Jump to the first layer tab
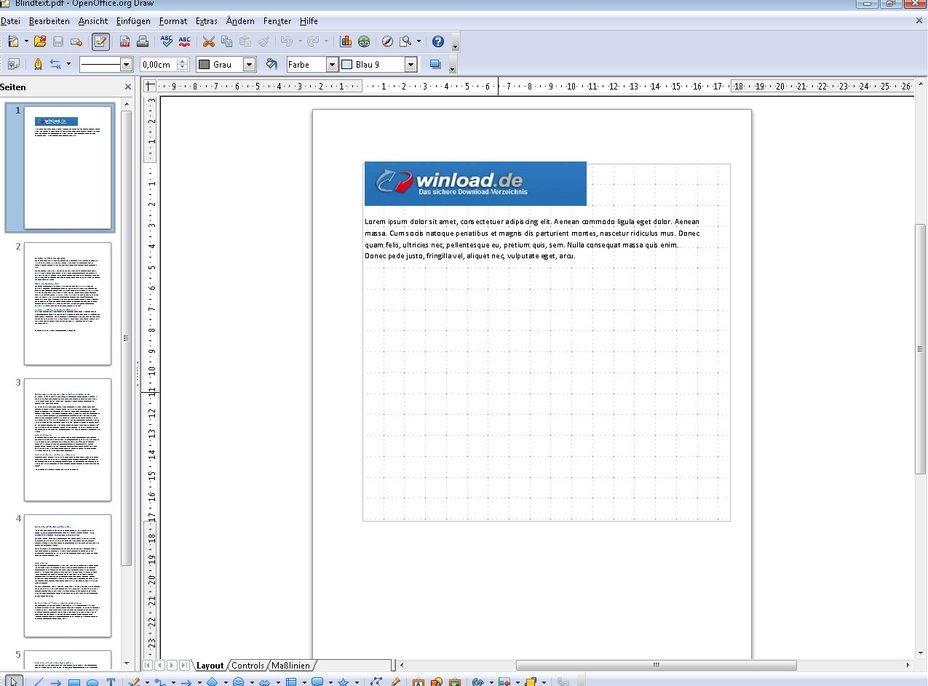This screenshot has width=928, height=686. [147, 665]
